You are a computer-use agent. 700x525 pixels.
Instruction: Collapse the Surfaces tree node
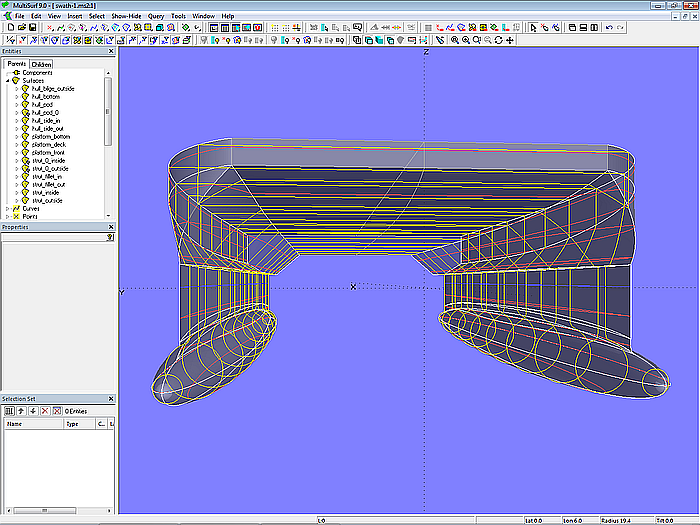tap(8, 81)
